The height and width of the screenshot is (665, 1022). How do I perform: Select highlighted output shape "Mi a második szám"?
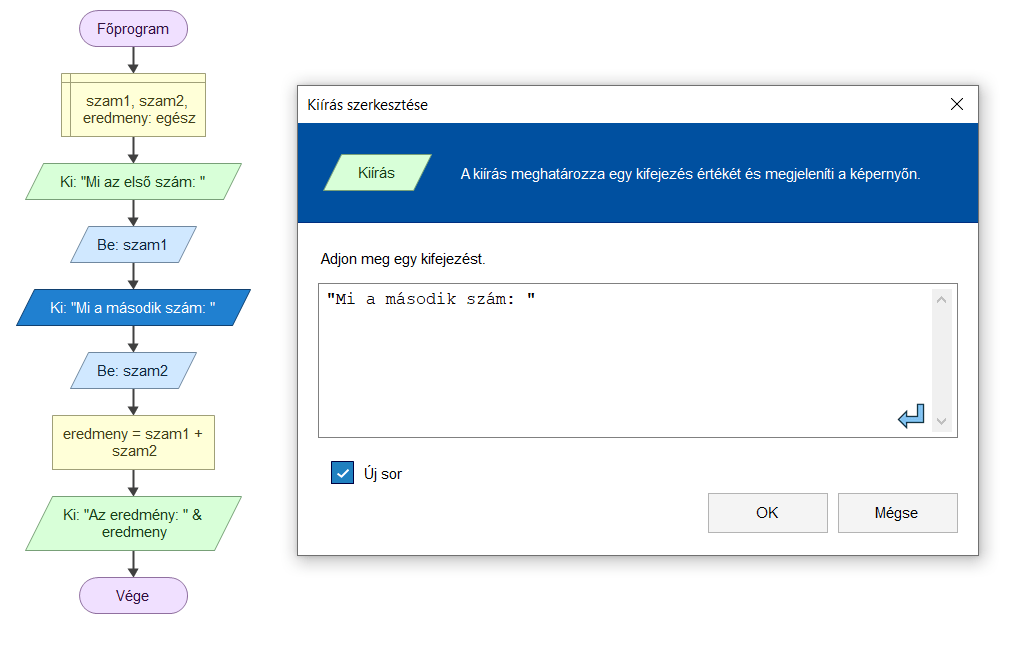click(x=134, y=308)
